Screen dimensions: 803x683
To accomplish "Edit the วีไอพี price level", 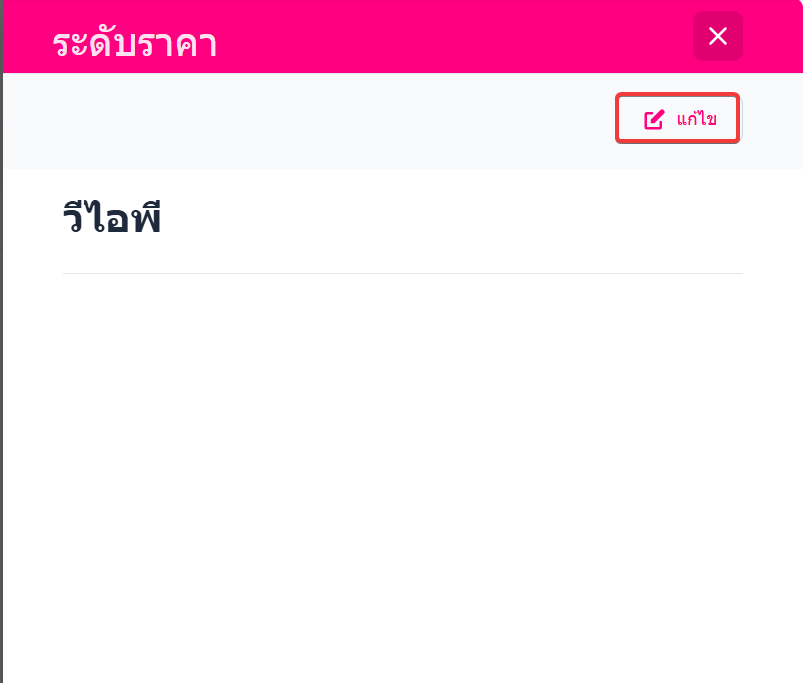I will [x=677, y=119].
